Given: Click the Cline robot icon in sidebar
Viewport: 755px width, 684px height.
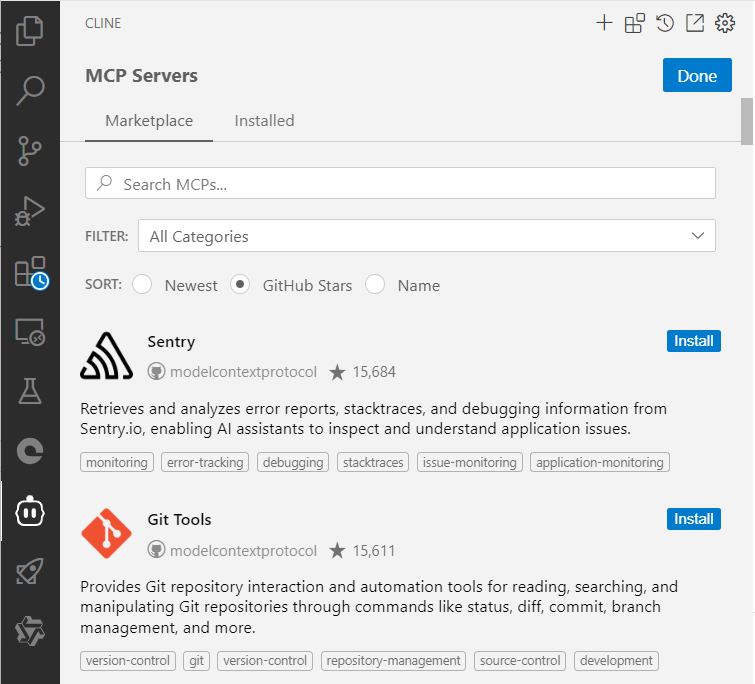Looking at the screenshot, I should pyautogui.click(x=30, y=512).
